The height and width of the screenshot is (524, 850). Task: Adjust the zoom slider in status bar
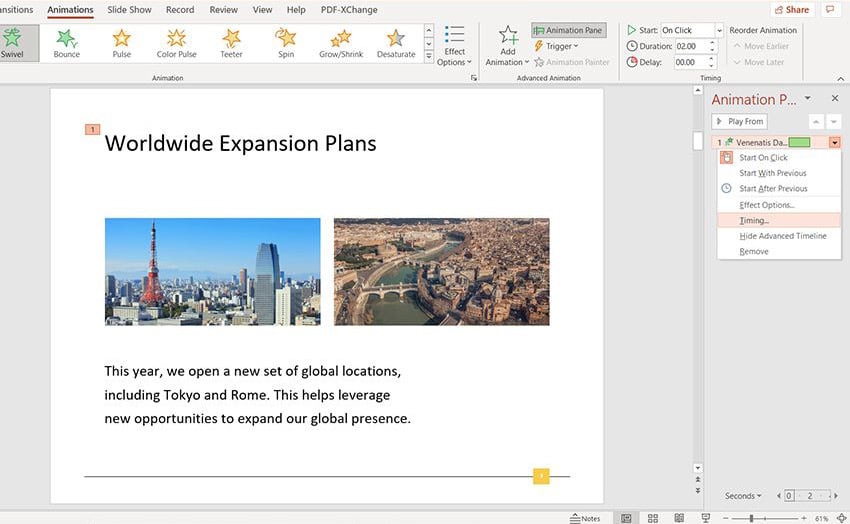point(751,518)
